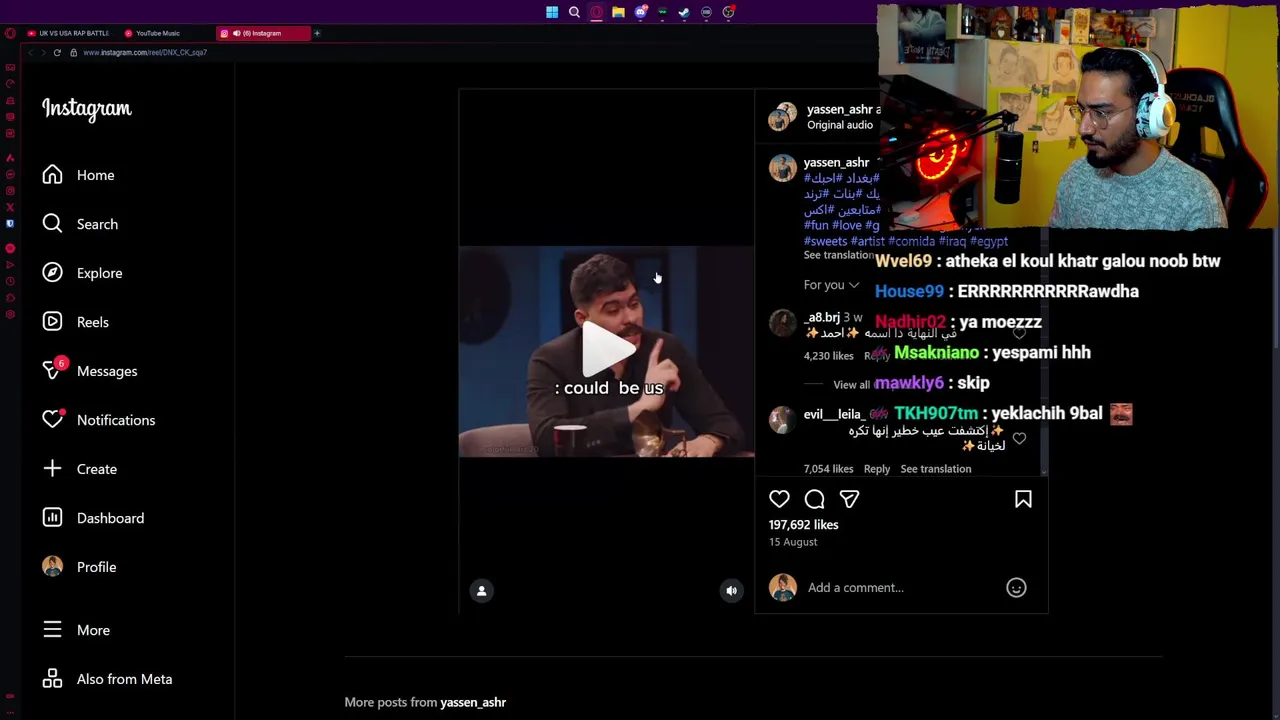Open Instagram Search panel
Viewport: 1280px width, 720px height.
tap(80, 224)
